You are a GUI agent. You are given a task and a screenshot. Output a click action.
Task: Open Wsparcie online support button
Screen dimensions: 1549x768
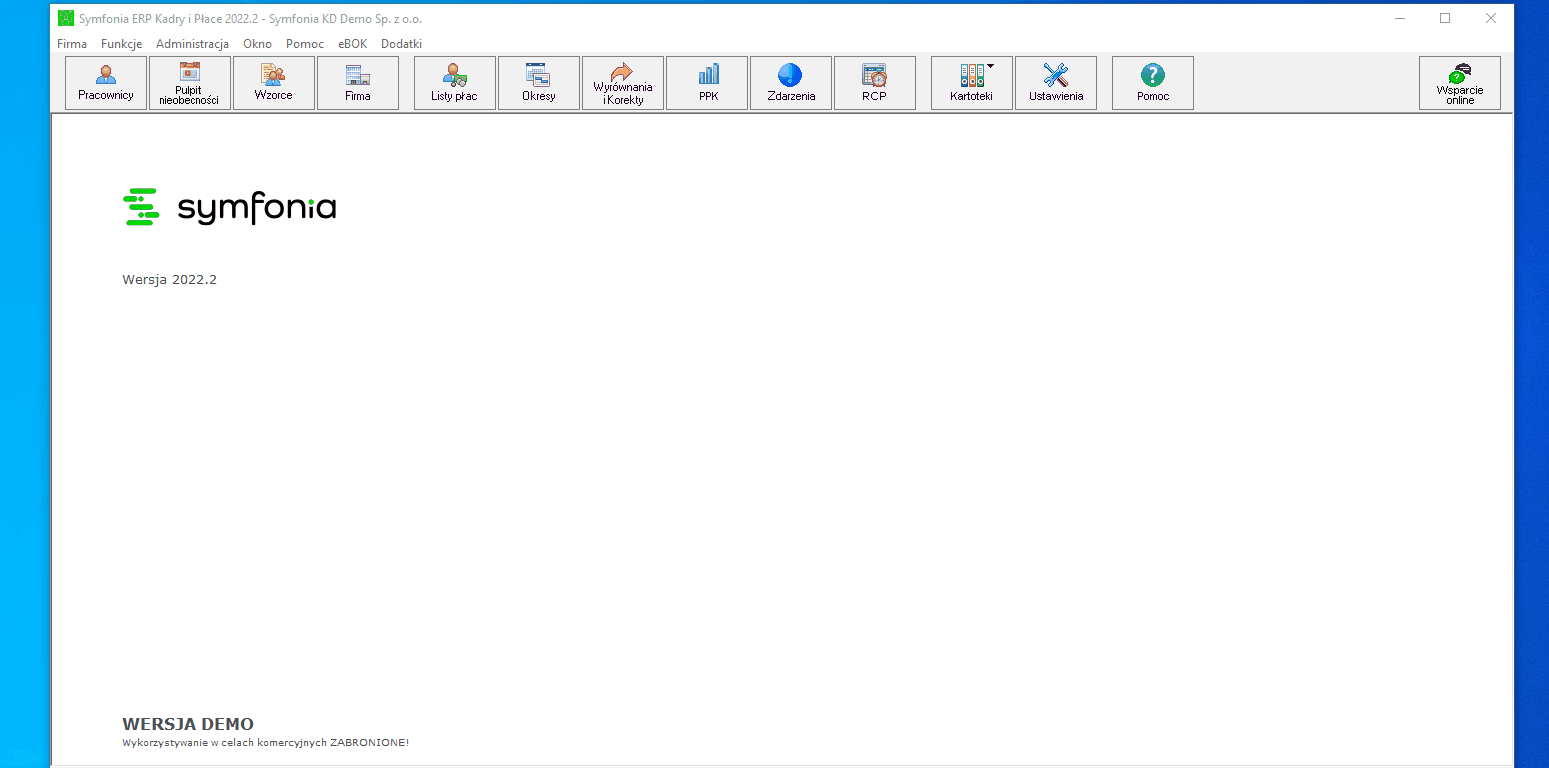[x=1460, y=83]
